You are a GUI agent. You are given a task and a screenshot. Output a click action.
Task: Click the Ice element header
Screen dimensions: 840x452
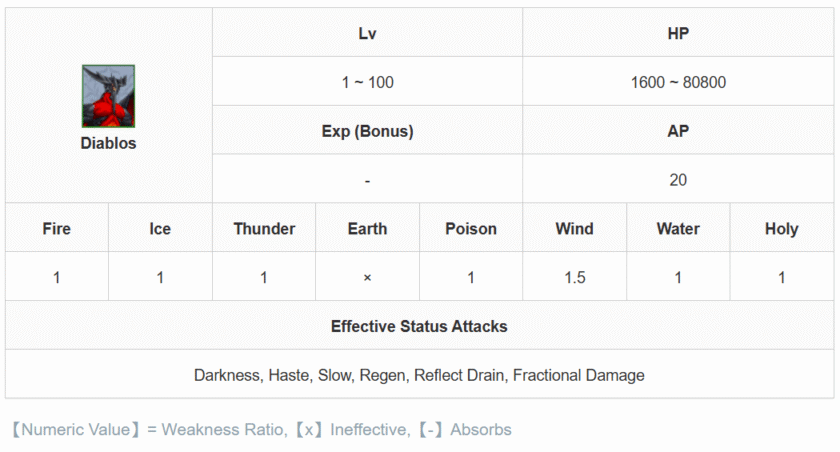click(160, 229)
